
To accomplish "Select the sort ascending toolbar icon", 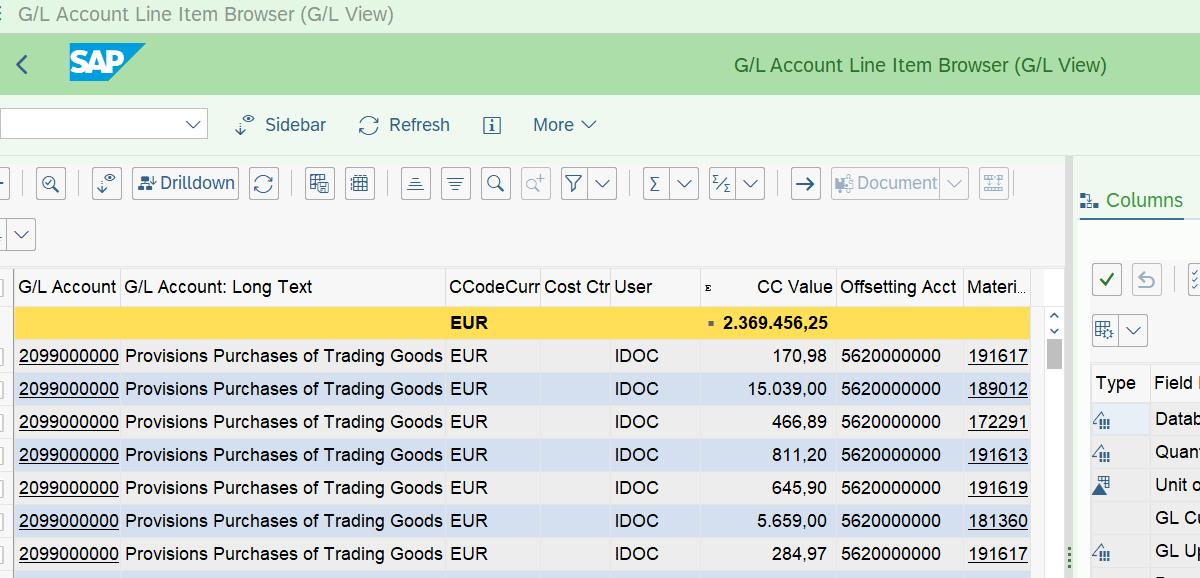I will coord(415,183).
